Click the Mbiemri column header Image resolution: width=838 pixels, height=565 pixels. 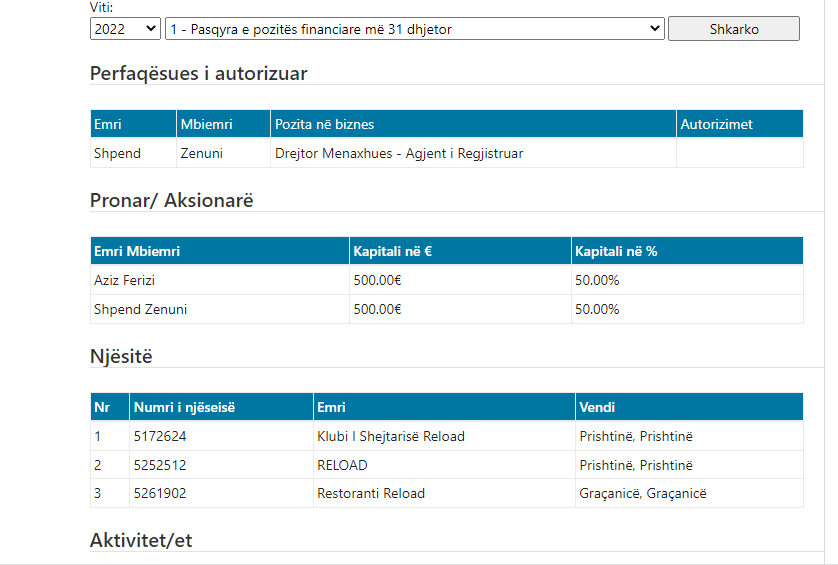(x=223, y=124)
